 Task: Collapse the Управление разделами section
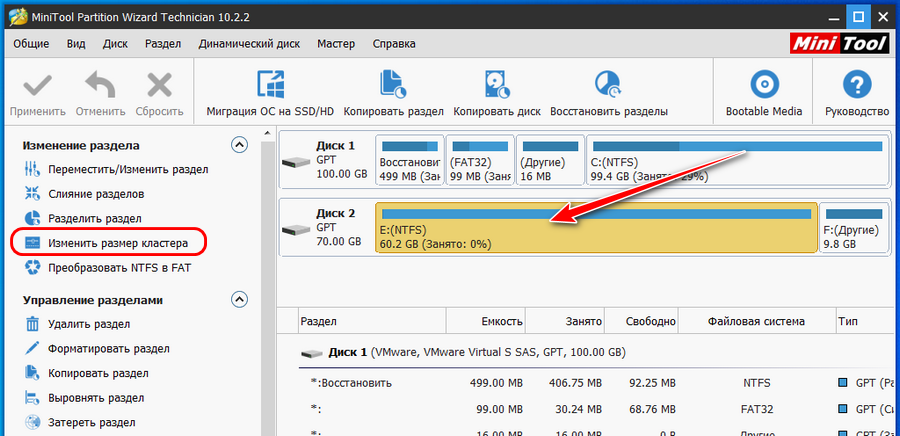[x=239, y=299]
